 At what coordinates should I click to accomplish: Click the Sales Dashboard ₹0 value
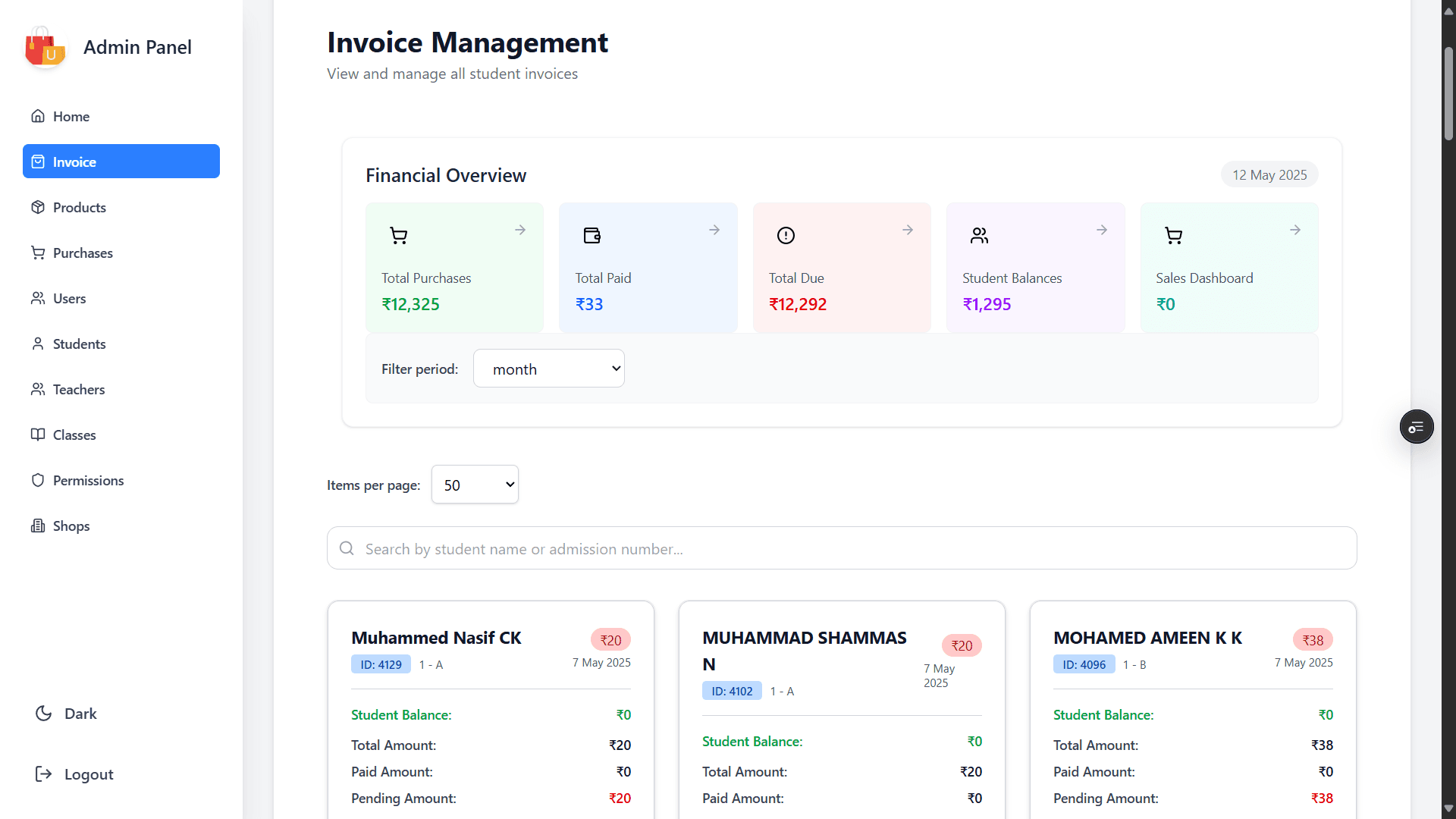1166,304
